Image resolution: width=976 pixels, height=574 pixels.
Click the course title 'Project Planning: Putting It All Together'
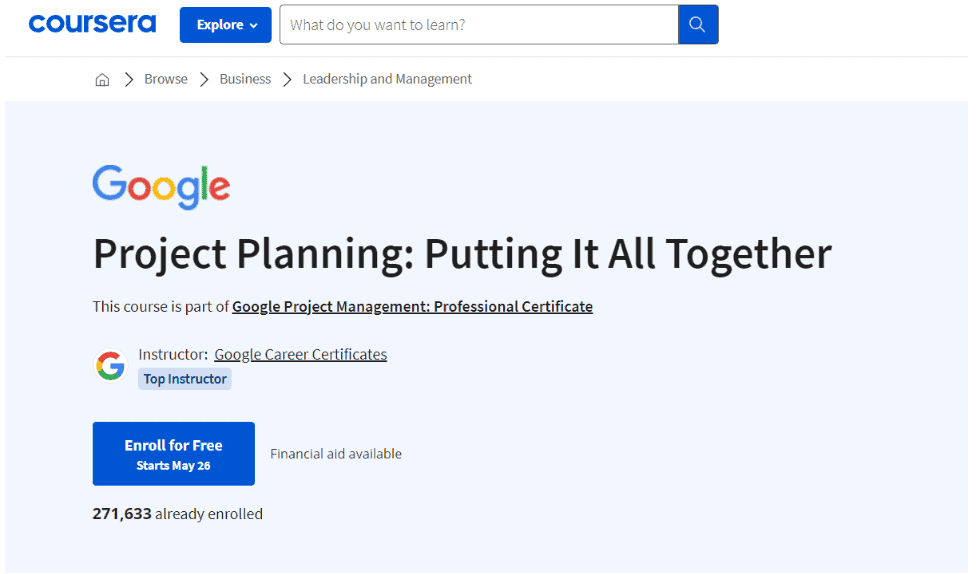[462, 254]
